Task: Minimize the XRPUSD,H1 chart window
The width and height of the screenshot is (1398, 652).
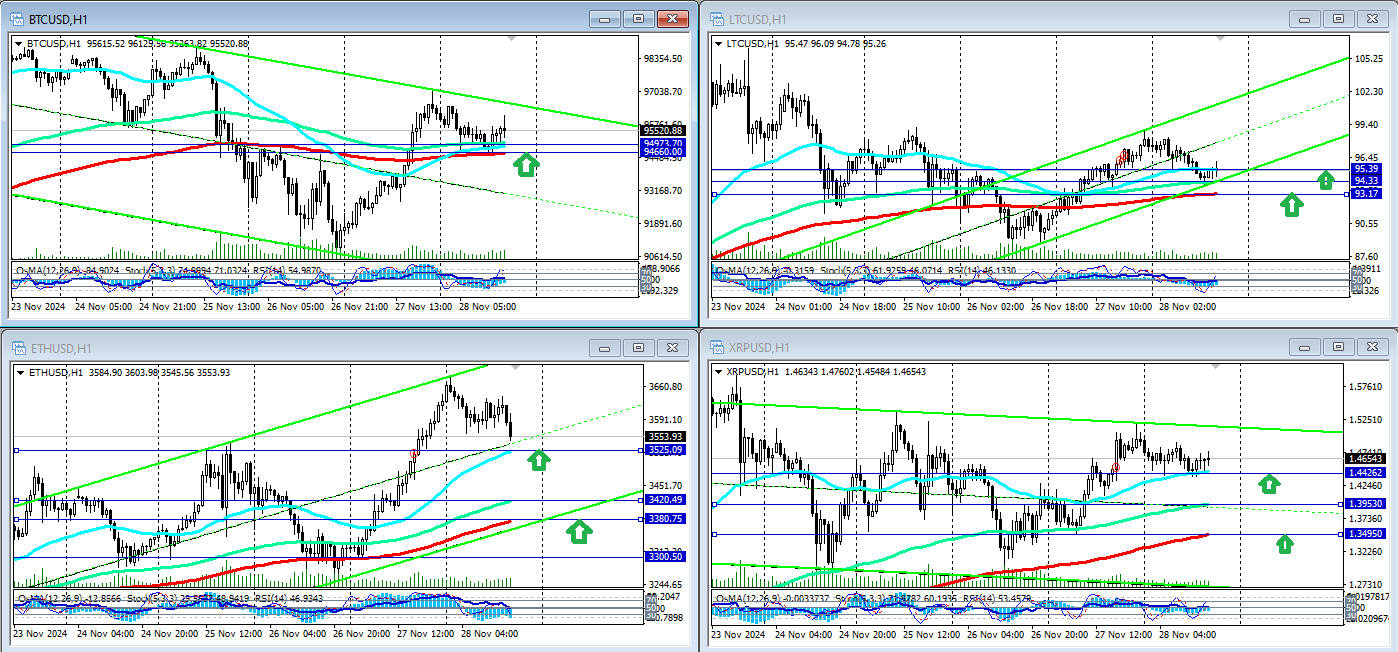Action: pyautogui.click(x=1305, y=347)
